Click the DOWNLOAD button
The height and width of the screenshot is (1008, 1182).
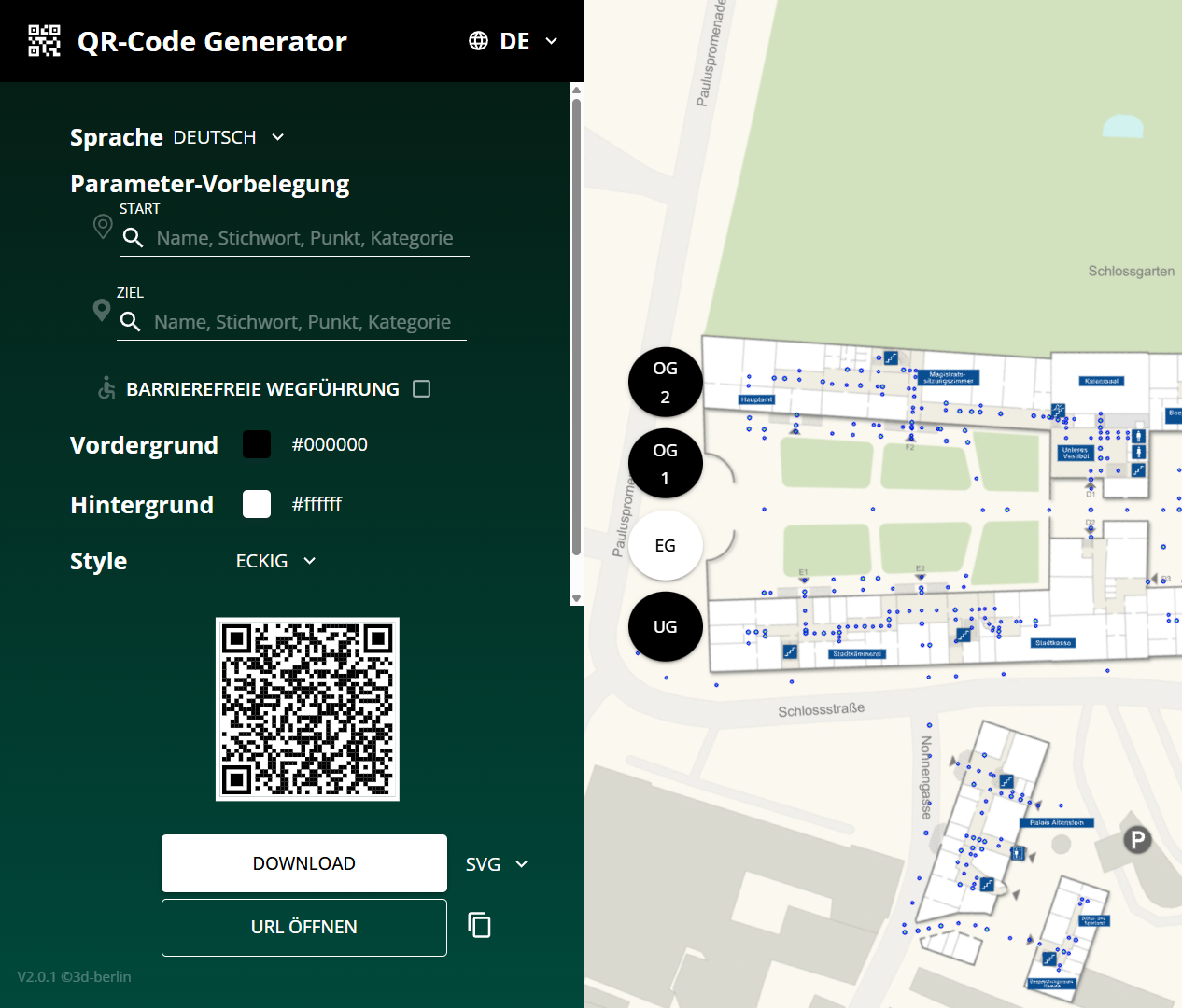click(x=304, y=863)
